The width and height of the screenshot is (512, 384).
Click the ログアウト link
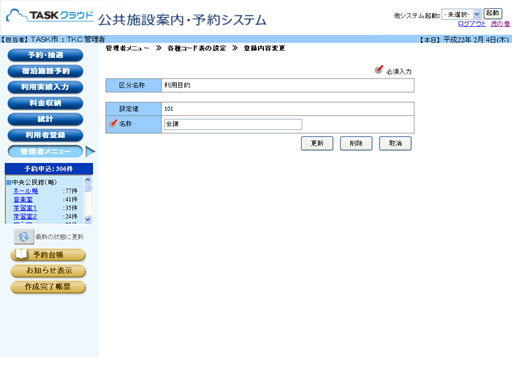[472, 24]
